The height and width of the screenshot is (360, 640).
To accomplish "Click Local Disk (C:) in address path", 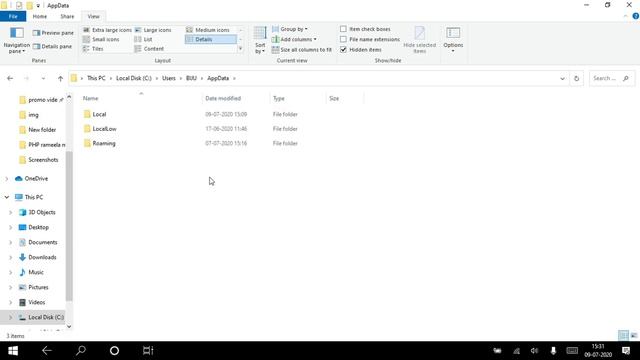I will 133,78.
